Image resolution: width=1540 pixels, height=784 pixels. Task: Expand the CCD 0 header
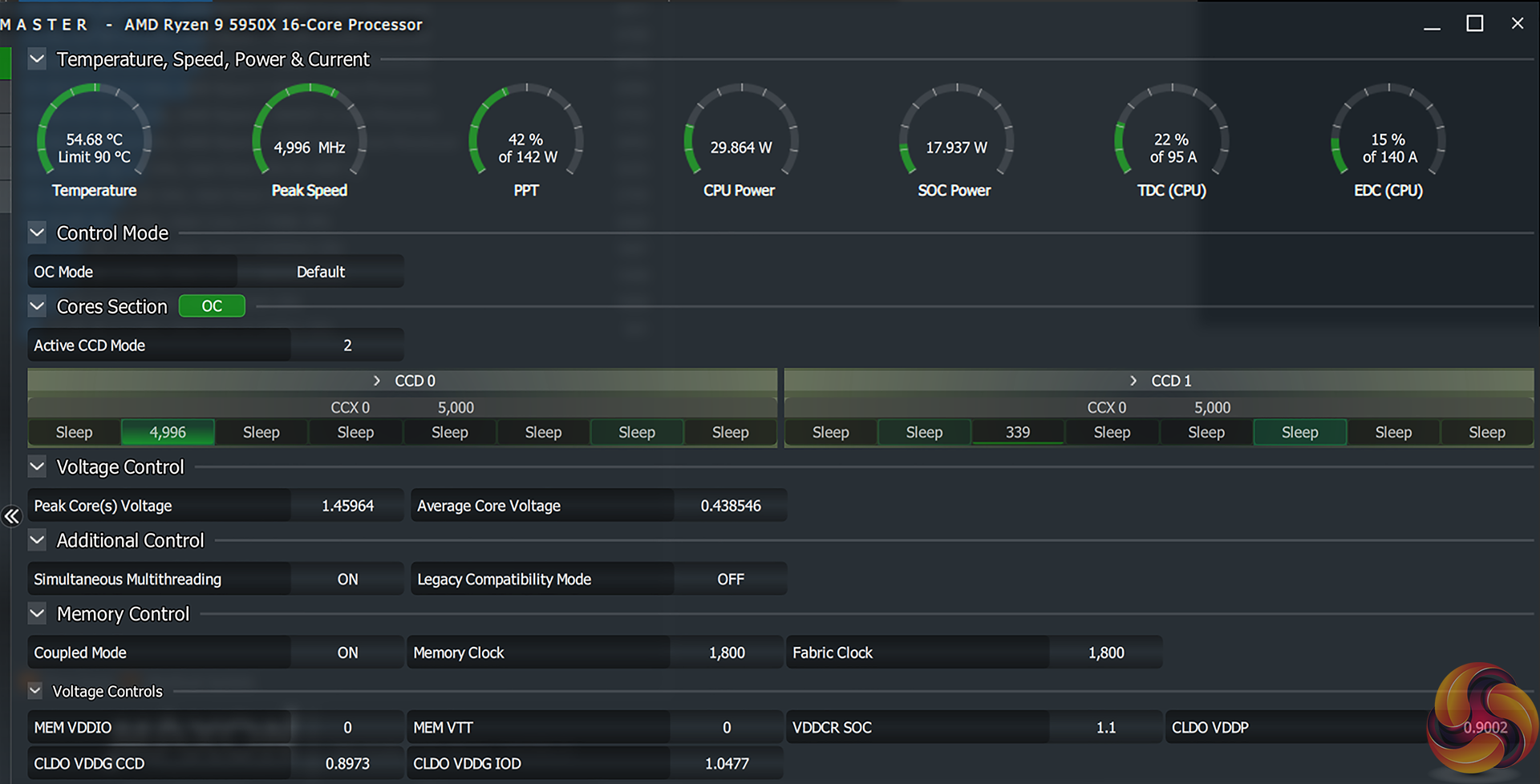click(x=377, y=381)
